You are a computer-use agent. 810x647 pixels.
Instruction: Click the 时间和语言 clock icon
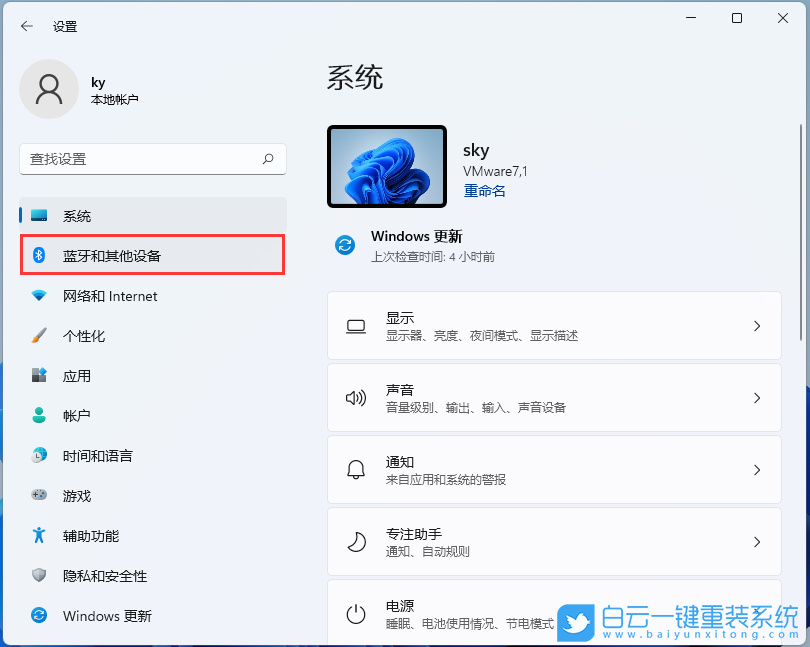41,456
